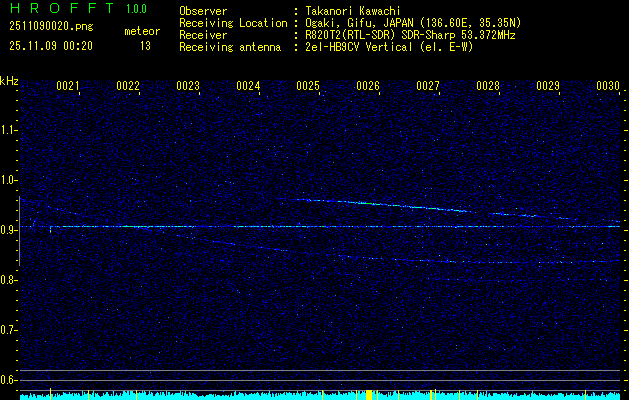Viewport: 629px width, 400px height.
Task: Click the meteor count value 13
Action: click(x=145, y=45)
